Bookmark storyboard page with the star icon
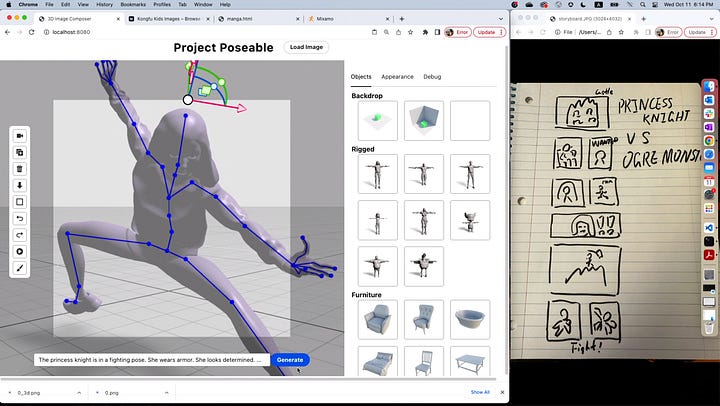Viewport: 720px width, 406px height. pos(621,32)
